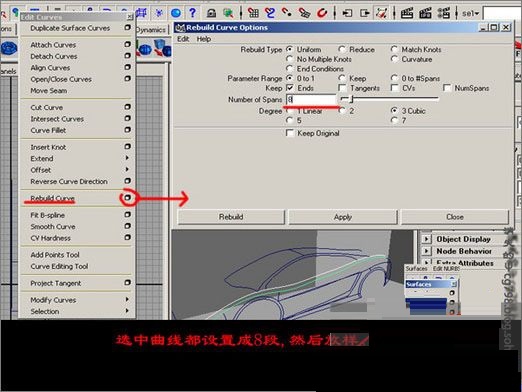This screenshot has height=392, width=522.
Task: Click the first render clapperboard icon
Action: tap(407, 13)
